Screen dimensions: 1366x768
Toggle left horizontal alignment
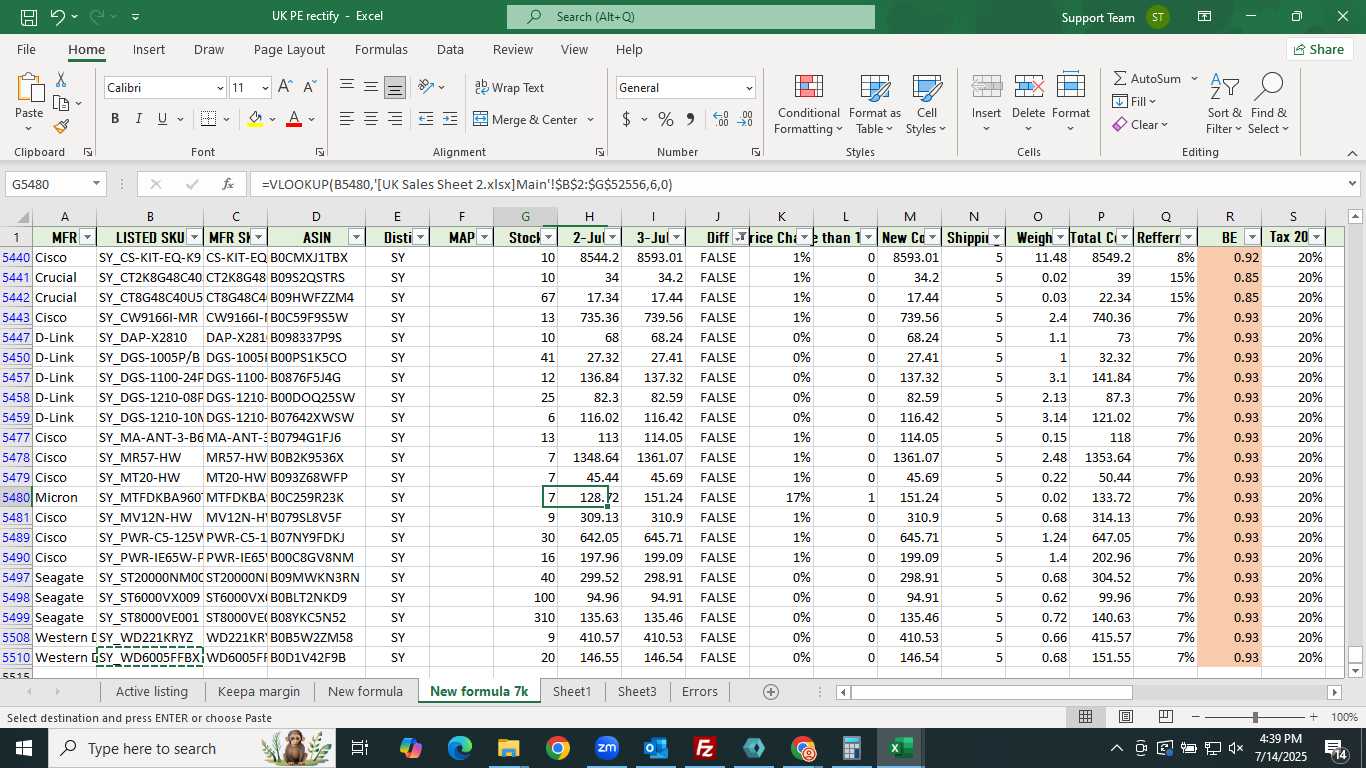(347, 119)
